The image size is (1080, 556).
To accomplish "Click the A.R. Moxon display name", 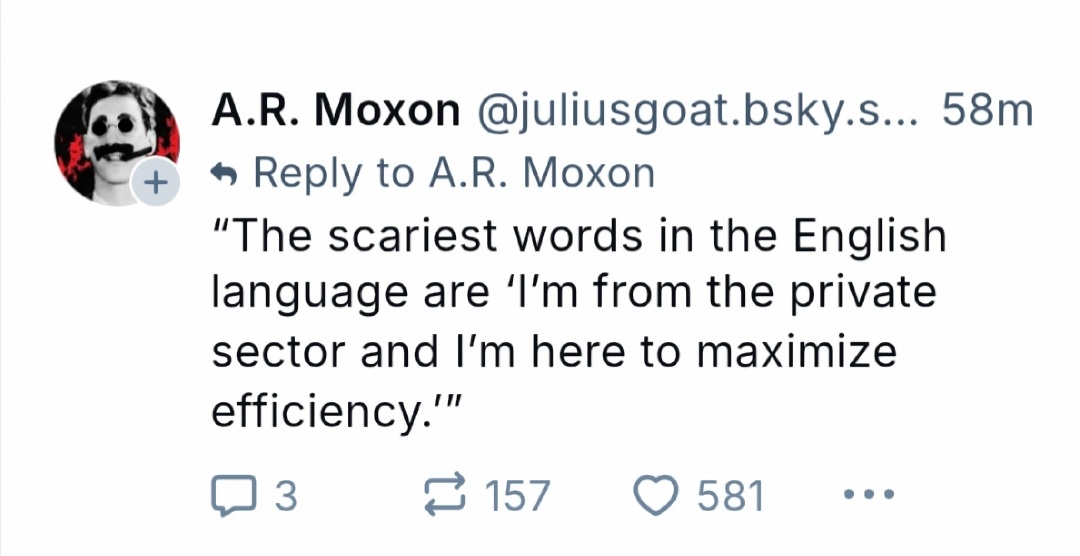I will coord(335,112).
